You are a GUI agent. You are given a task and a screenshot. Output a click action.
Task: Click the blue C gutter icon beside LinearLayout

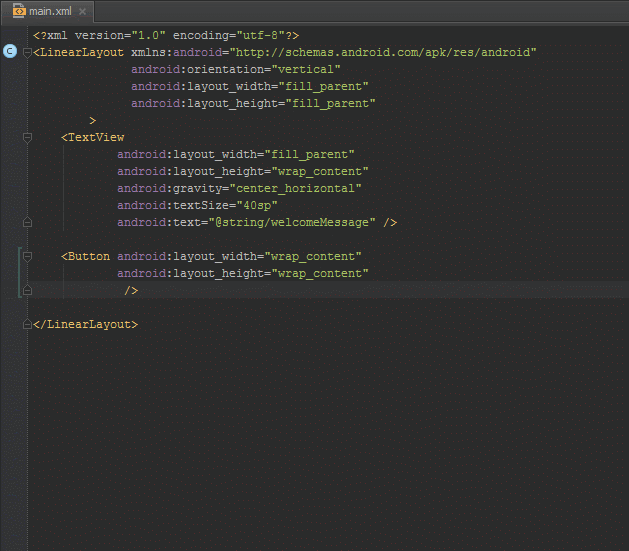(x=10, y=51)
